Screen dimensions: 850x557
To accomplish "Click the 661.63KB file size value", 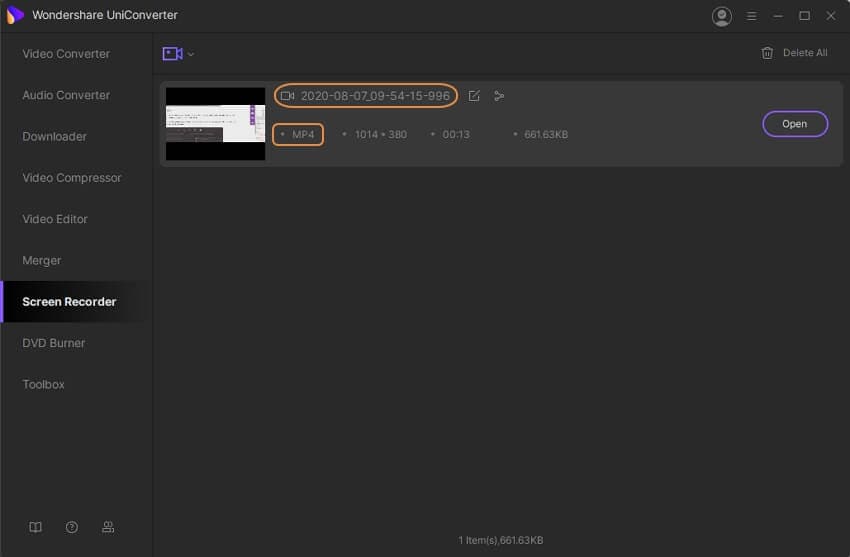I will (546, 134).
